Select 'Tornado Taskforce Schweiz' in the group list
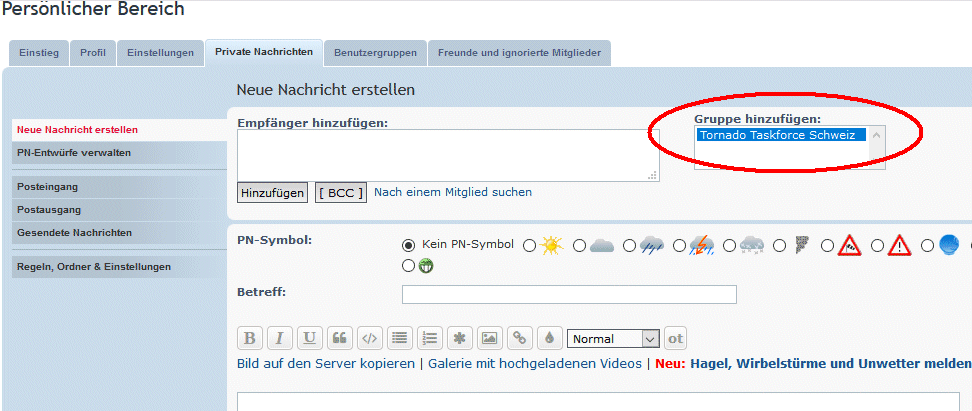Image resolution: width=972 pixels, height=411 pixels. point(780,135)
